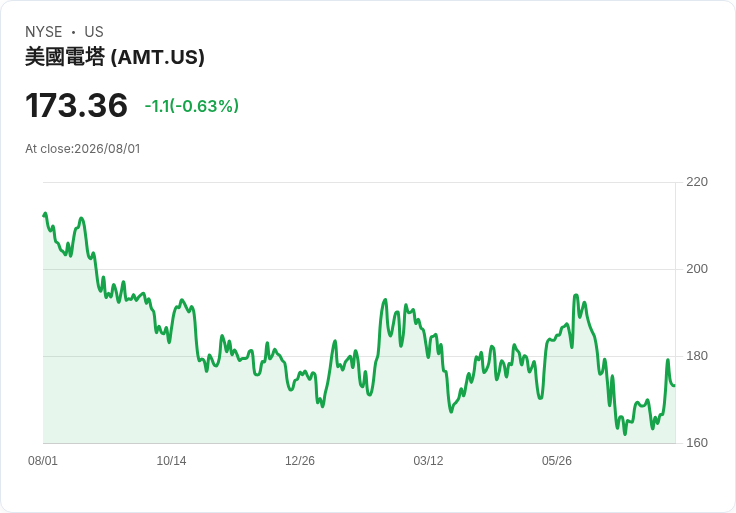
Task: Click the 12/26 x-axis date label
Action: pos(300,461)
